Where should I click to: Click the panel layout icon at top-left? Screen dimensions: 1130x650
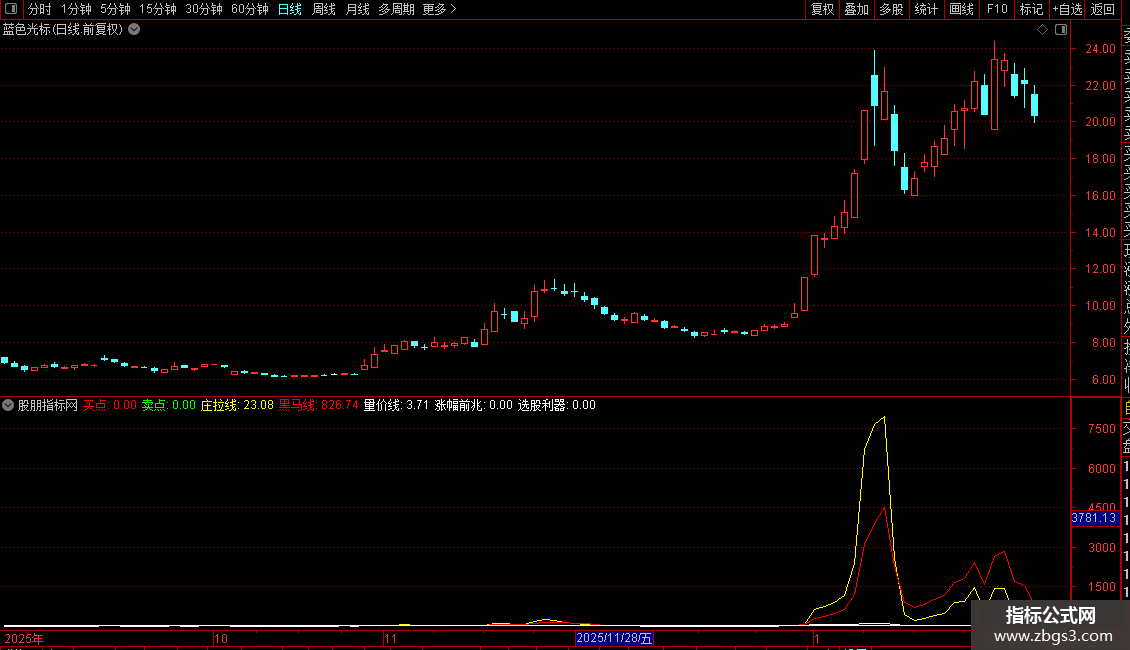pos(11,9)
